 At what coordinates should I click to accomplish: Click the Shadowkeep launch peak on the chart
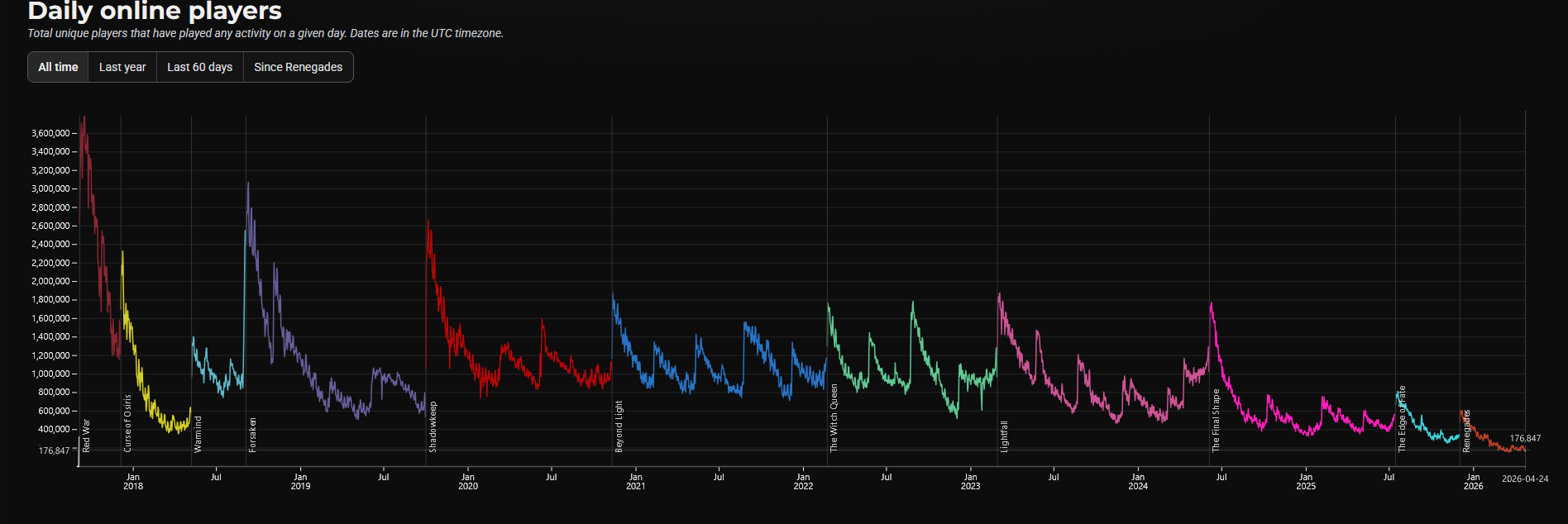coord(428,222)
